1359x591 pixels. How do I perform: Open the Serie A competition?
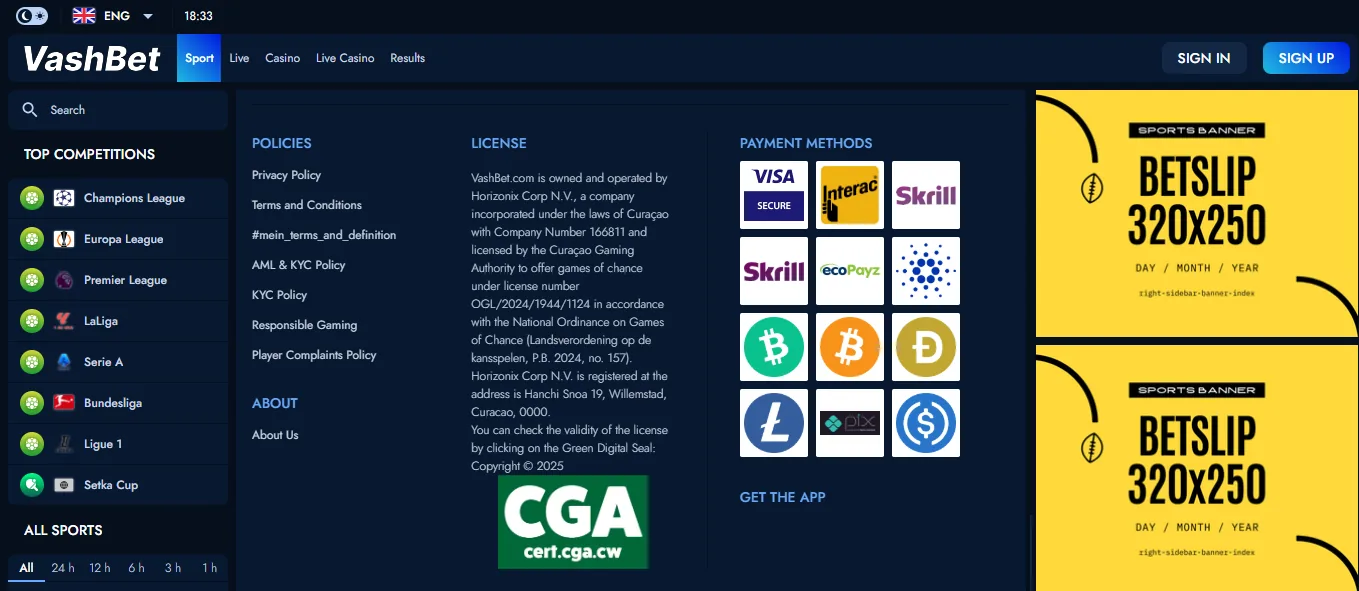[118, 362]
